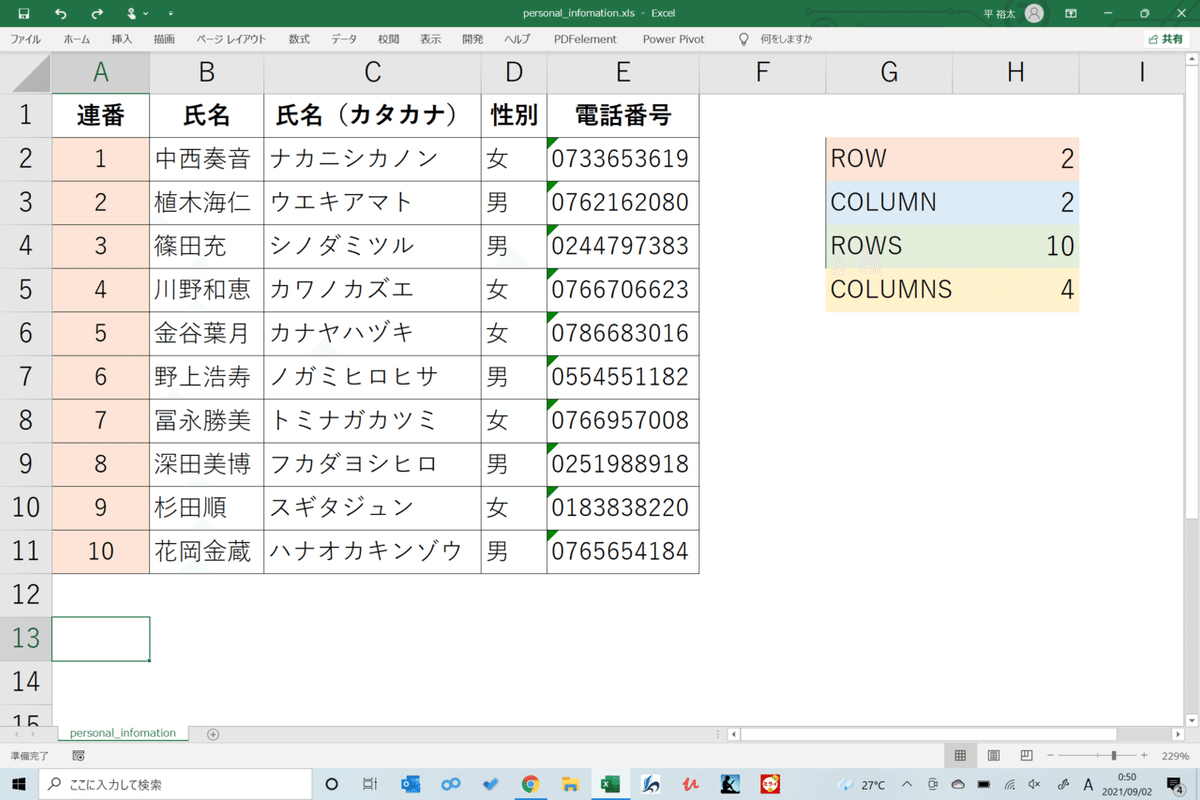
Task: Click cell containing ウエキアマト
Action: tap(372, 202)
